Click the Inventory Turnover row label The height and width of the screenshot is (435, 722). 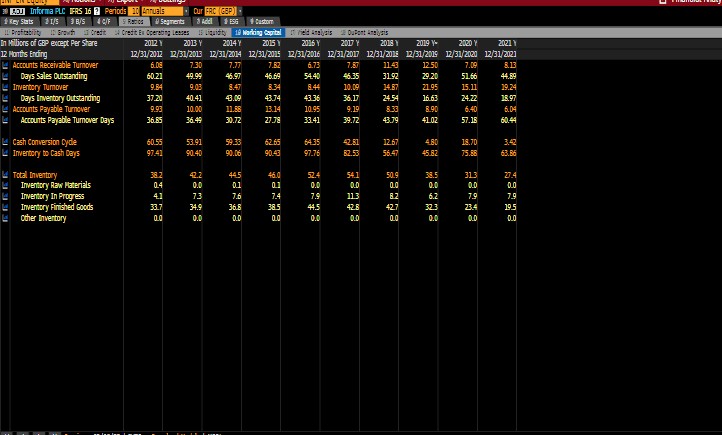click(x=41, y=87)
